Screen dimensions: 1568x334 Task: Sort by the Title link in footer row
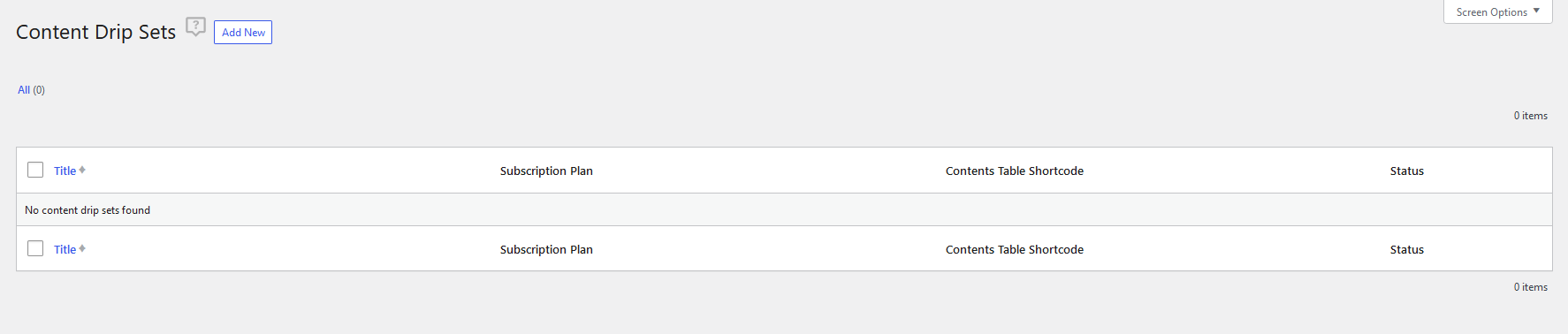click(x=65, y=249)
